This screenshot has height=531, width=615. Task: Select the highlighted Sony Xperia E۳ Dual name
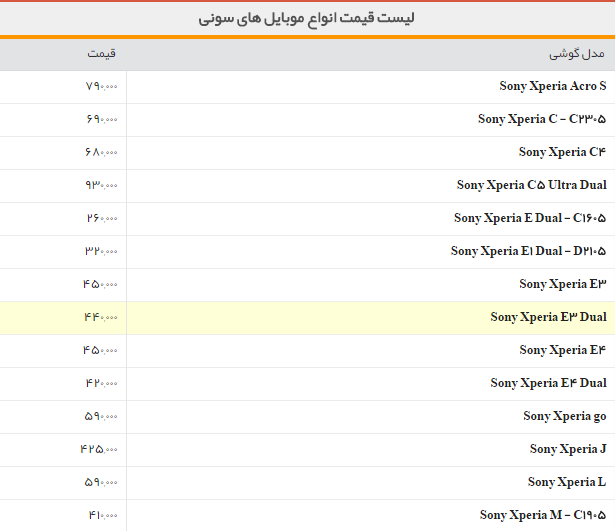coord(548,316)
